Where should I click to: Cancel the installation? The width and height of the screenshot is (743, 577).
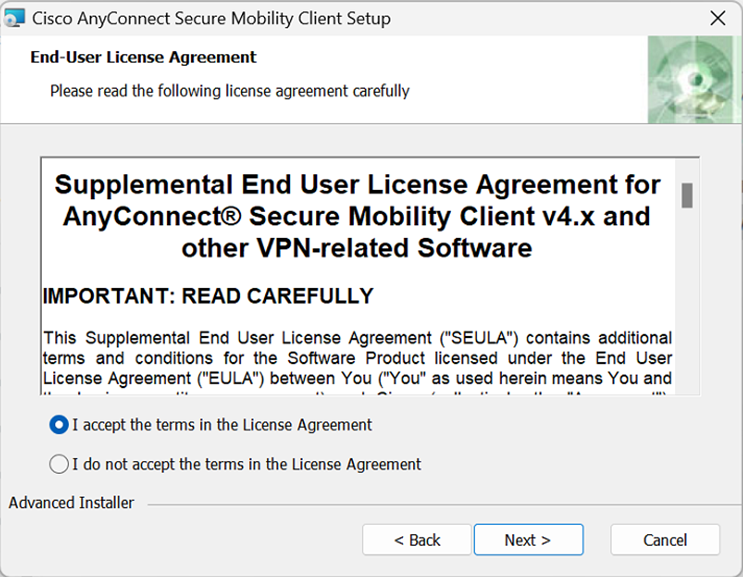click(x=665, y=540)
